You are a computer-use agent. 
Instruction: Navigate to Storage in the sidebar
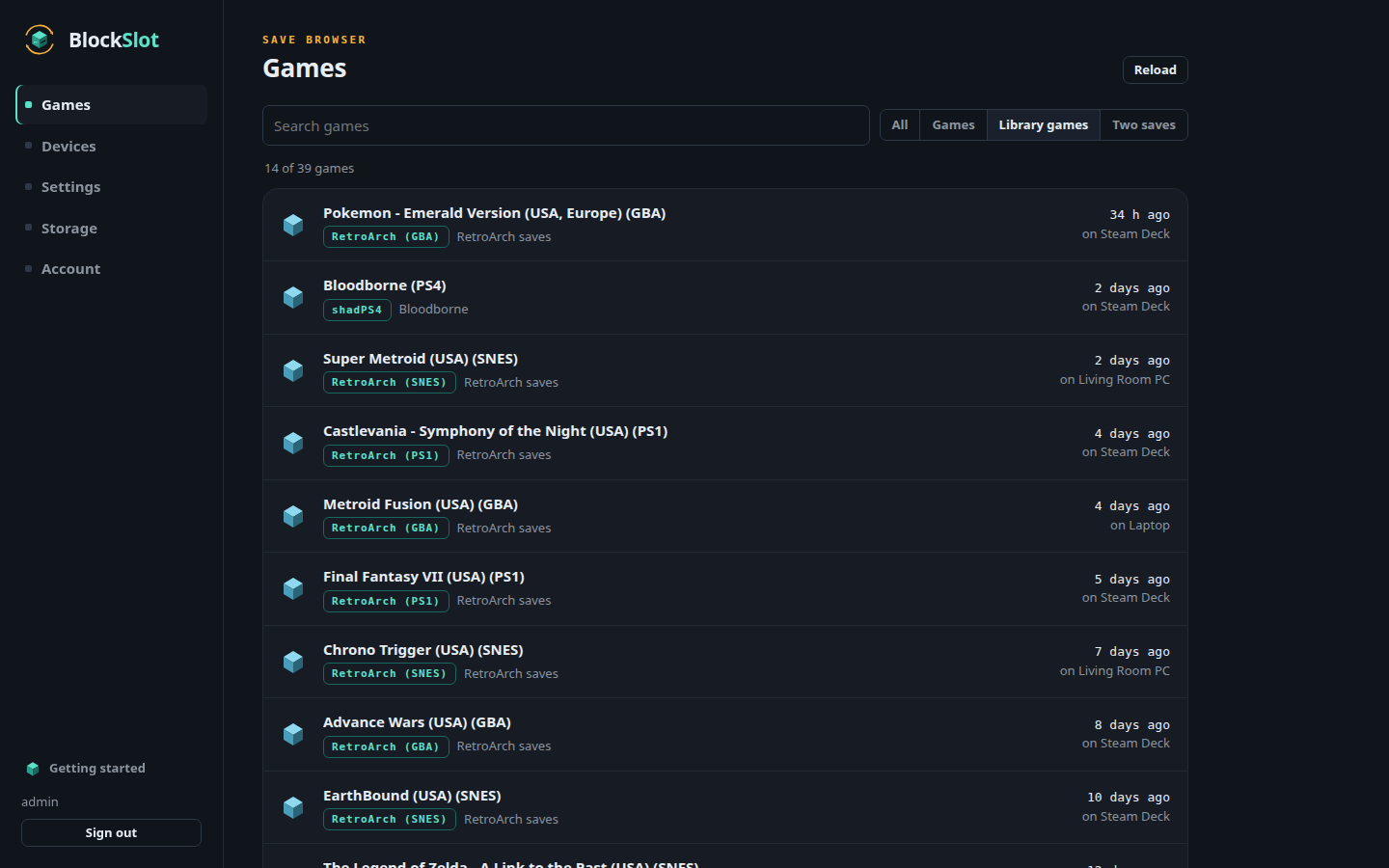[x=111, y=229]
